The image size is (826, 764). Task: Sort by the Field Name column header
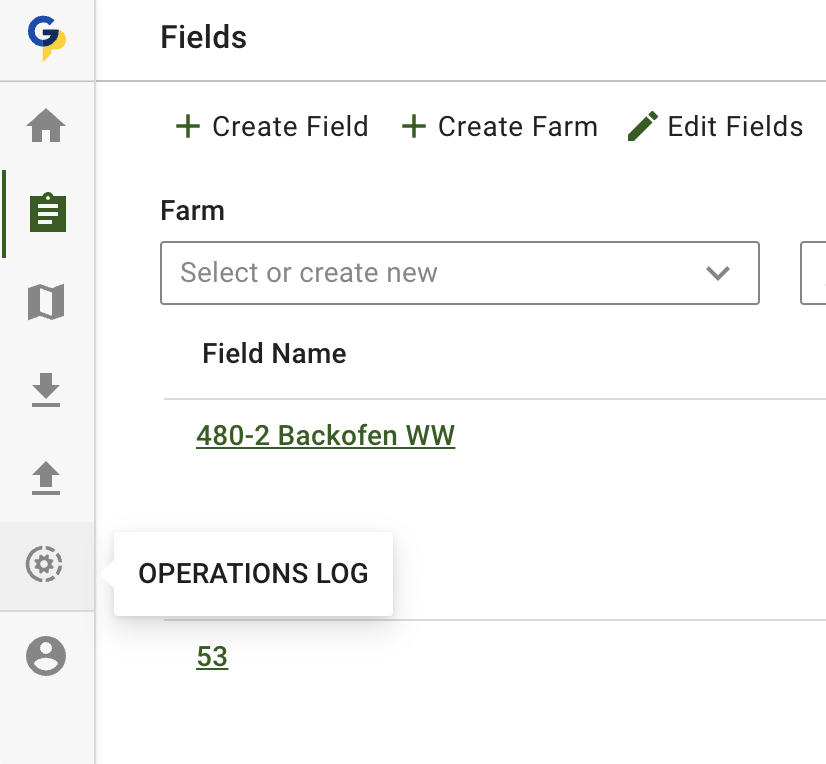[274, 353]
